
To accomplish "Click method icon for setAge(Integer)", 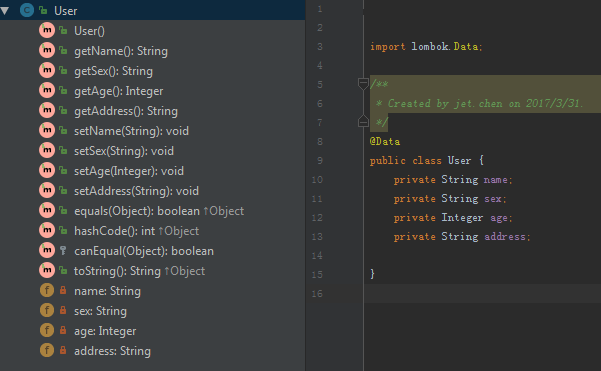I will (47, 170).
